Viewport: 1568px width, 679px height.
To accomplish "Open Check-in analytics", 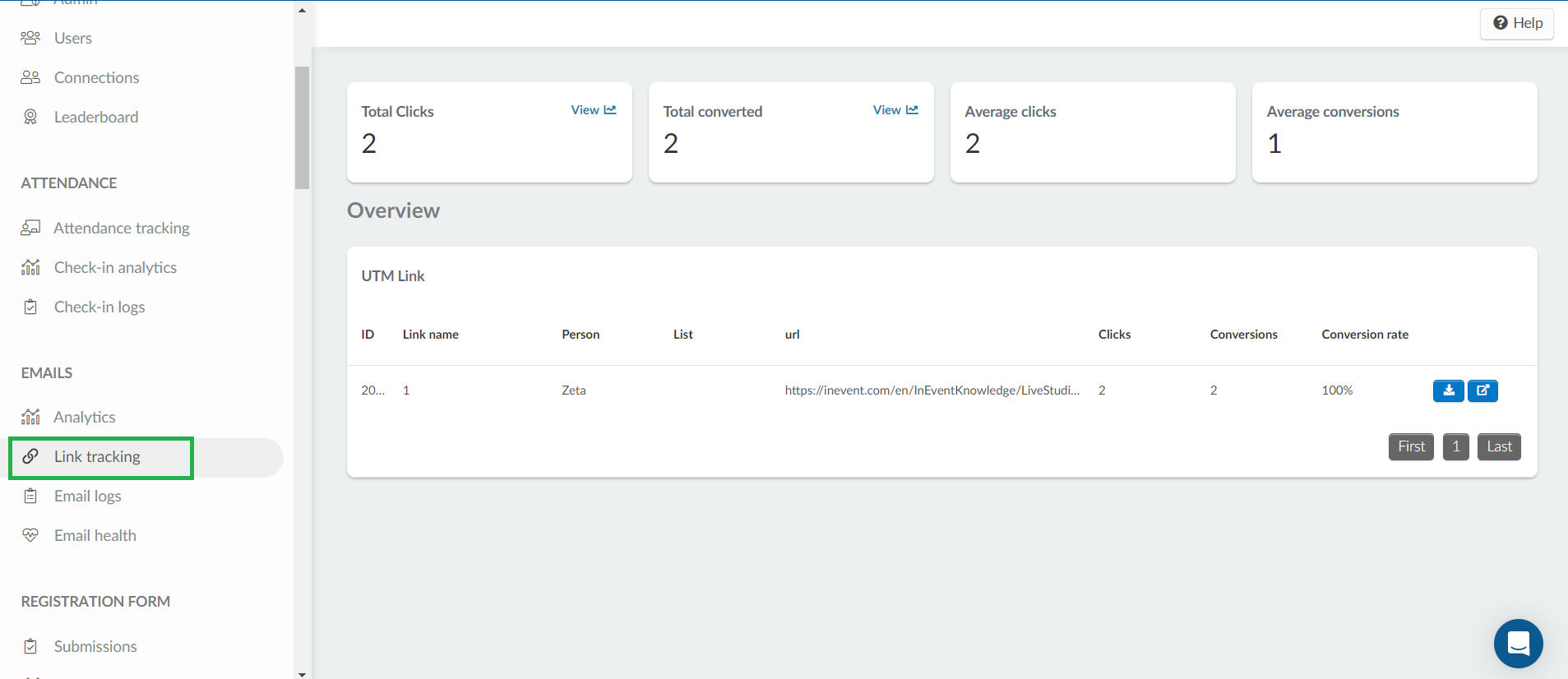I will [x=115, y=267].
